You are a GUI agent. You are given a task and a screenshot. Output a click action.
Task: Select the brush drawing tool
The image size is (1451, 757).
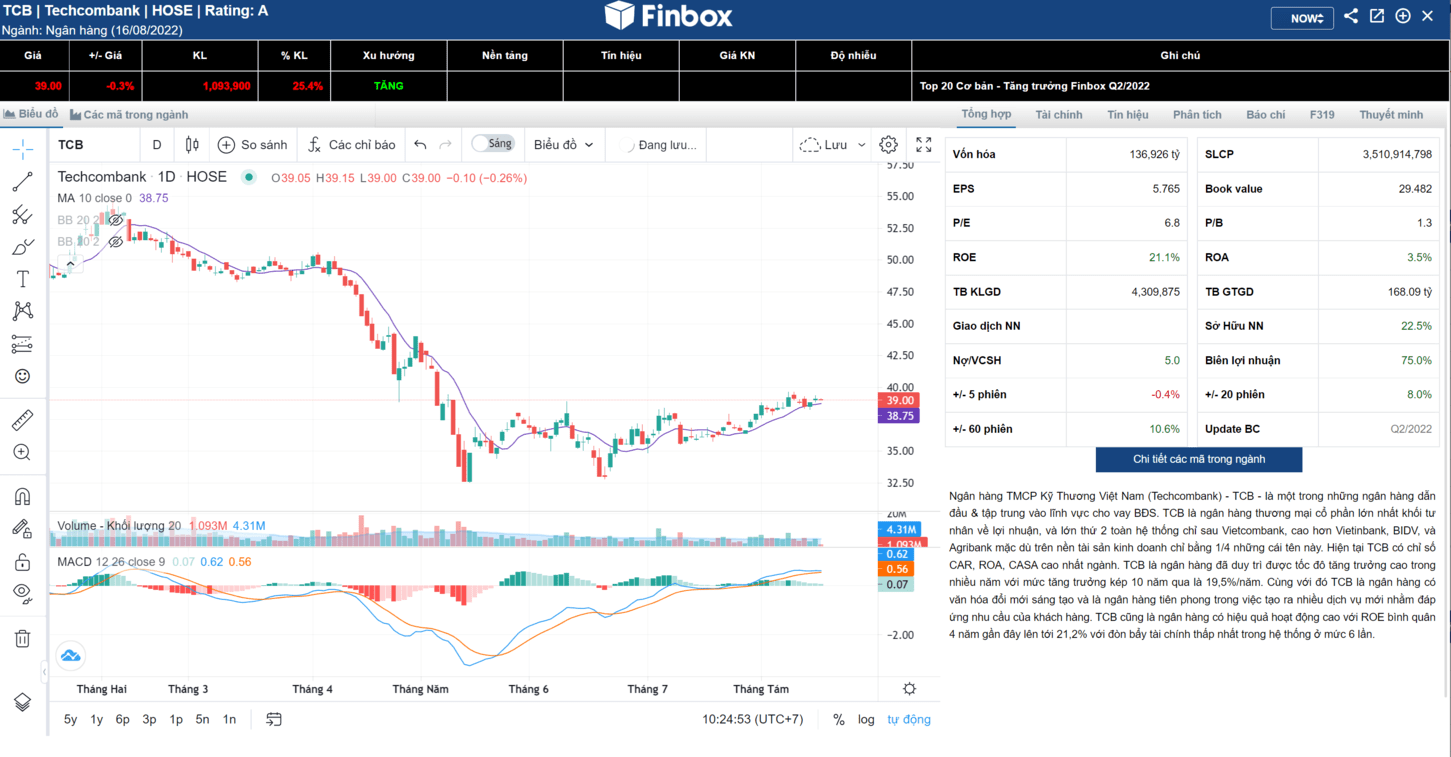tap(23, 247)
